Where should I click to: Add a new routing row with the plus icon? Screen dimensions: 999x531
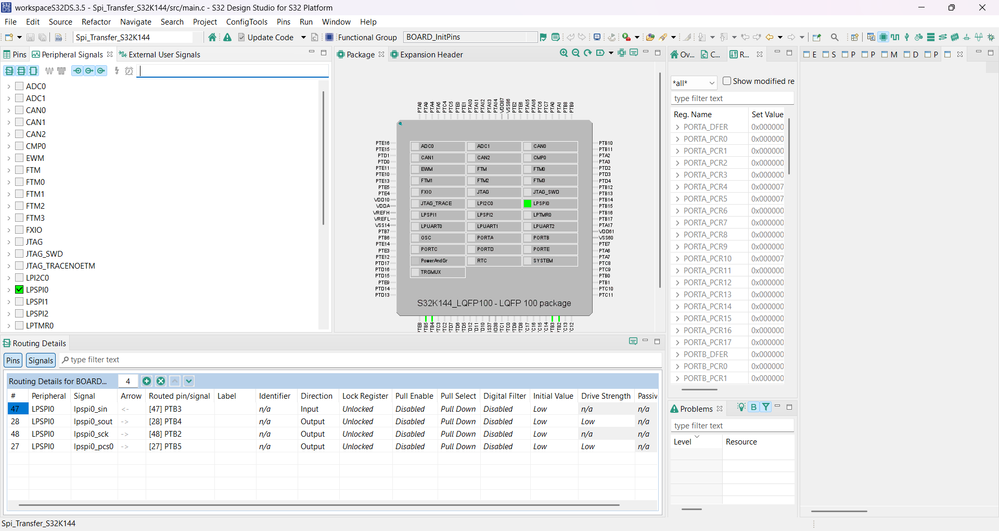(147, 381)
